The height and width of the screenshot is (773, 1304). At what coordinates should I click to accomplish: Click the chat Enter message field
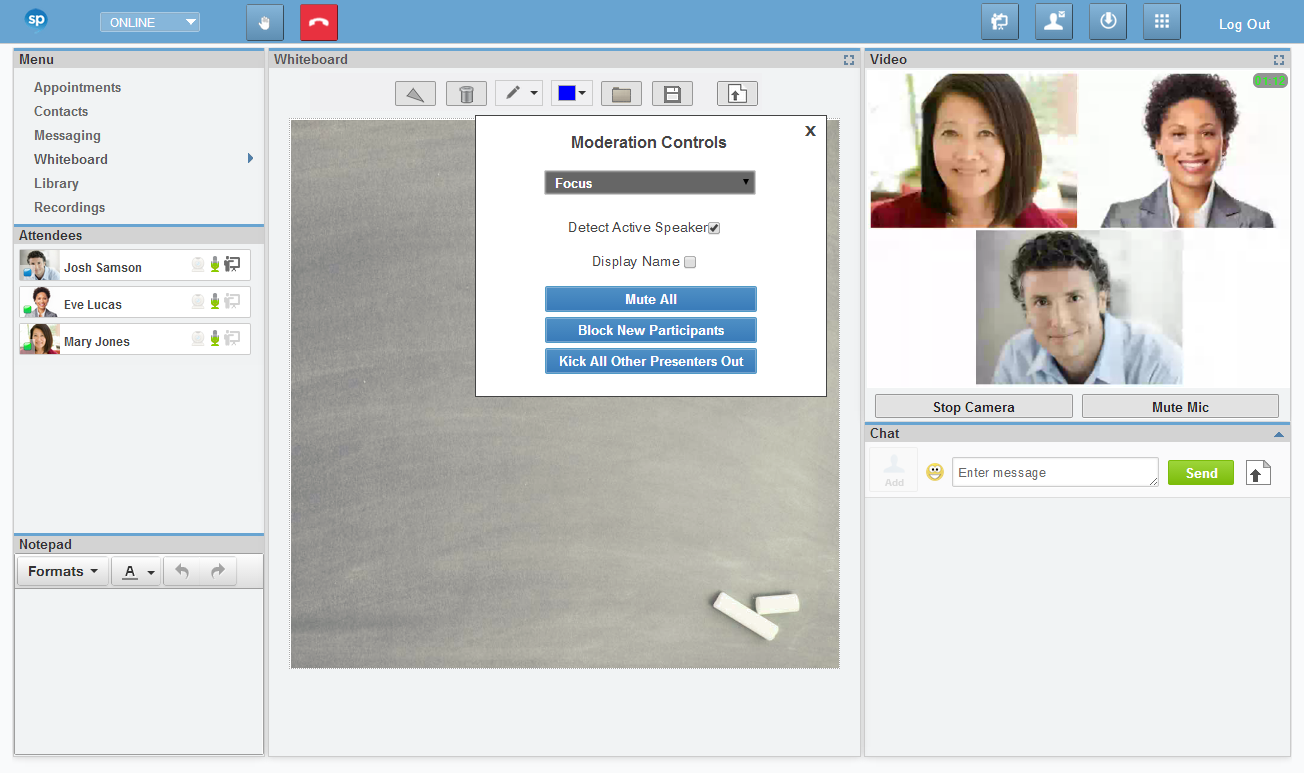(x=1054, y=473)
